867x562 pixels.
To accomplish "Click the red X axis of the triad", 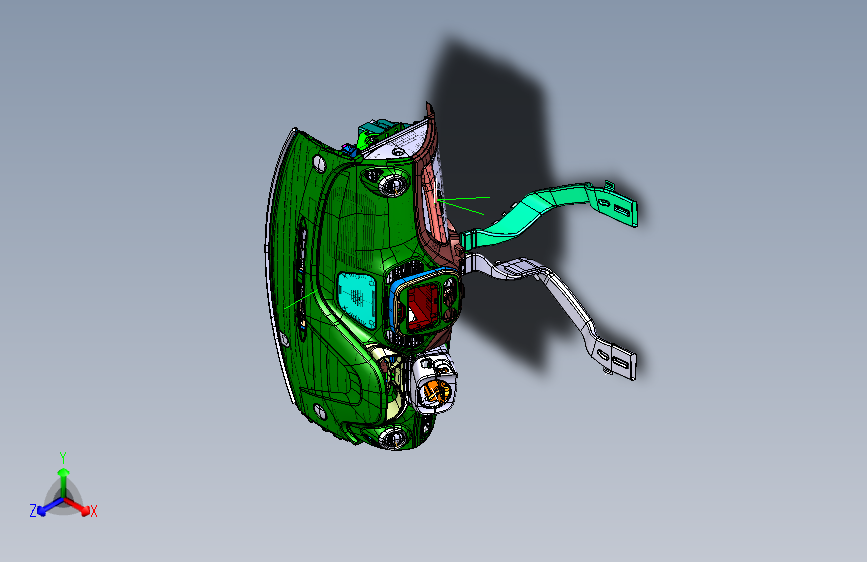I will click(x=78, y=506).
